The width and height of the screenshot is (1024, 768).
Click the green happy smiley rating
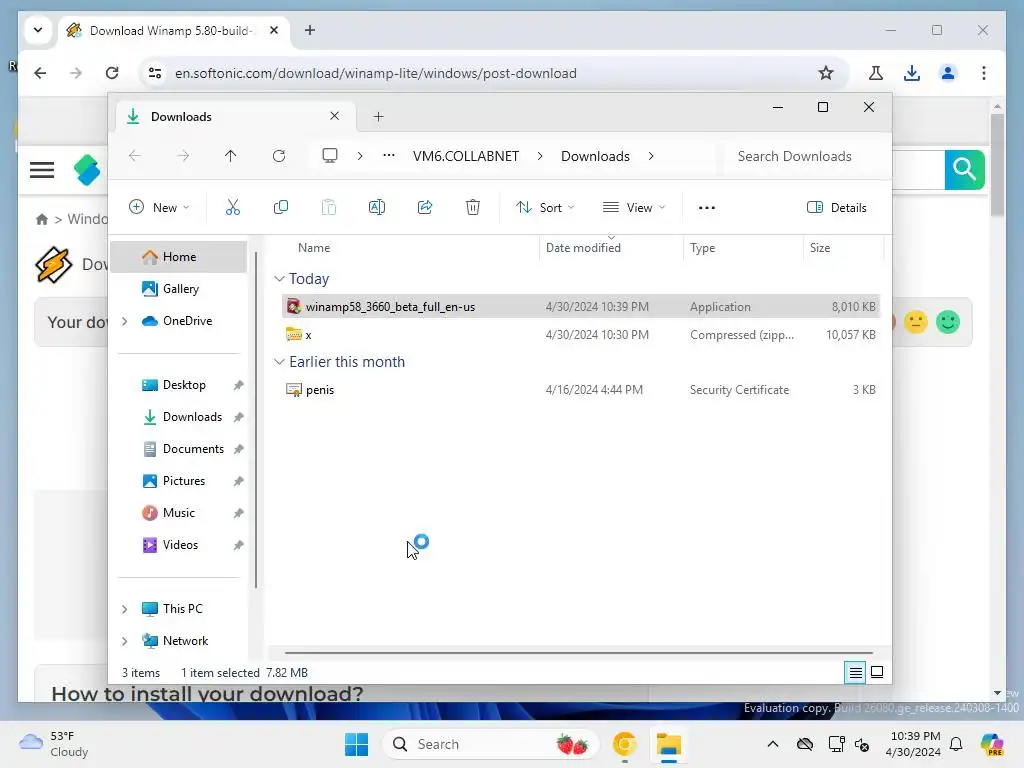[948, 322]
